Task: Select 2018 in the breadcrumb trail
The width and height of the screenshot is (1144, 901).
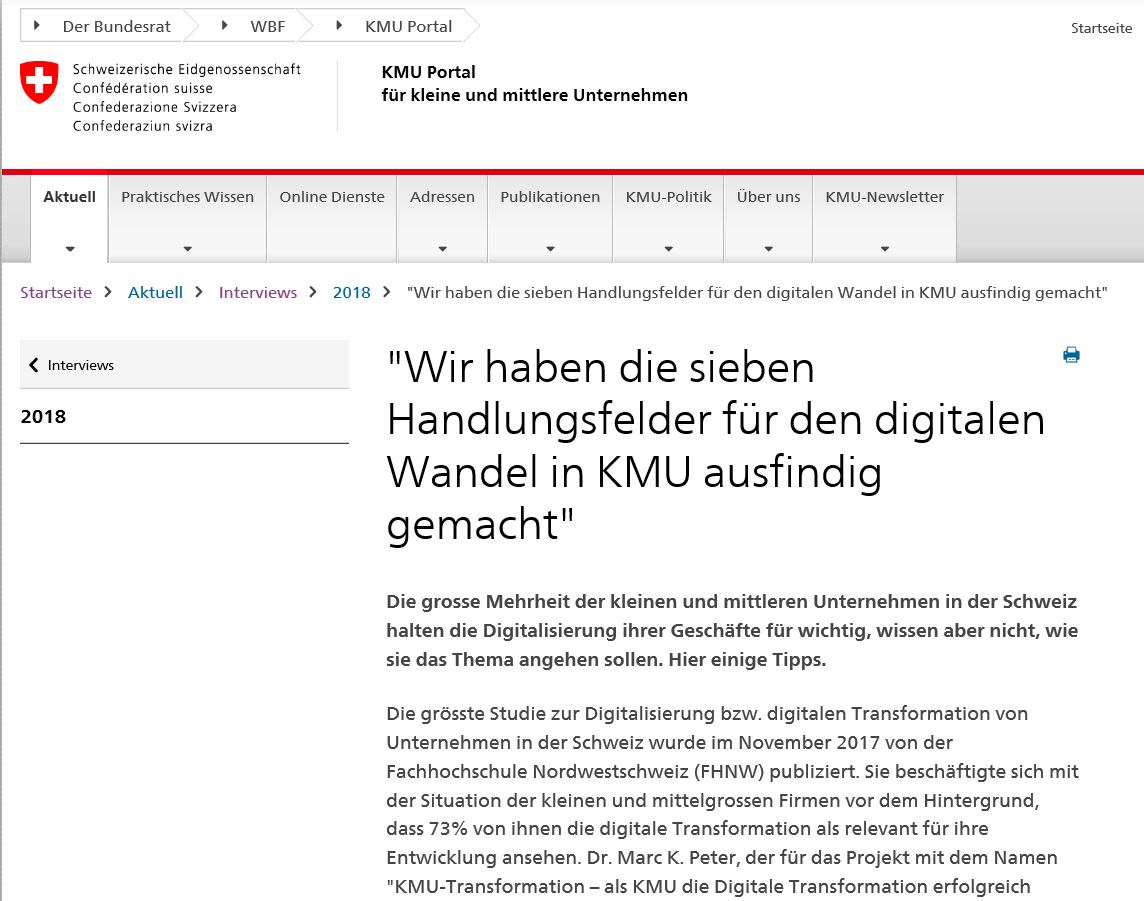Action: click(351, 292)
